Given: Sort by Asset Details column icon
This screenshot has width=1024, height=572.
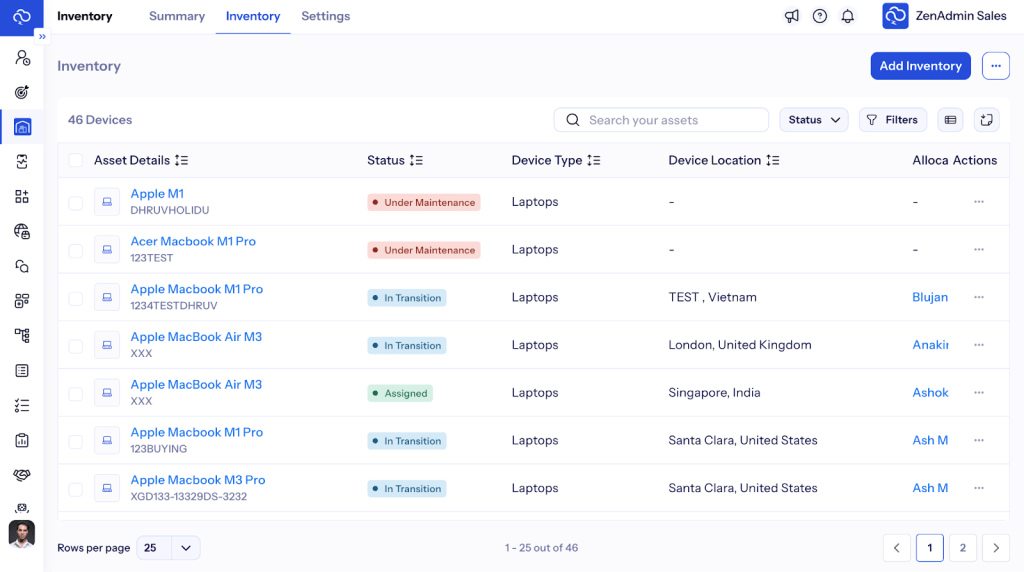Looking at the screenshot, I should click(181, 160).
